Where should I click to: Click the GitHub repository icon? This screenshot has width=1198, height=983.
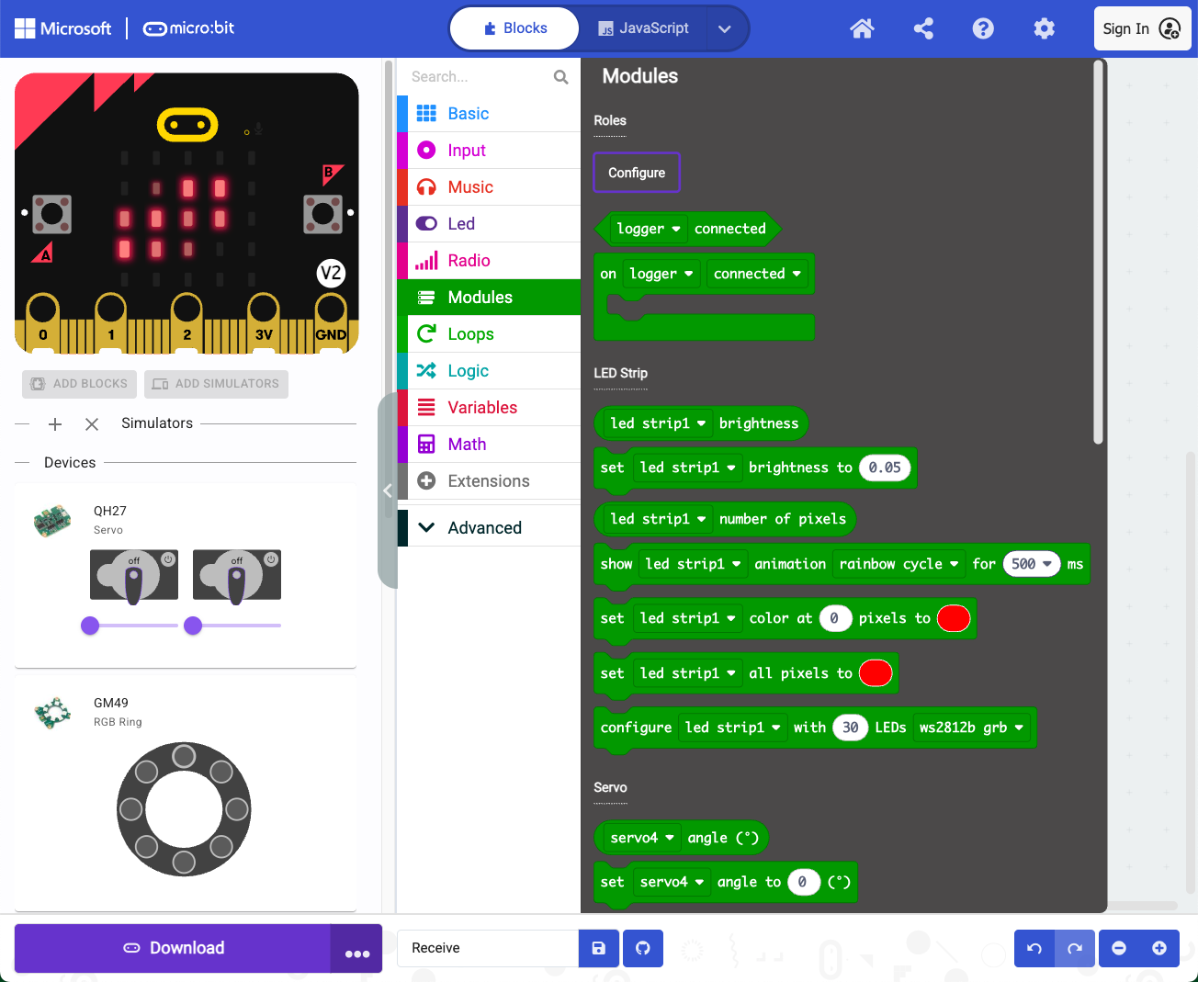[x=643, y=948]
